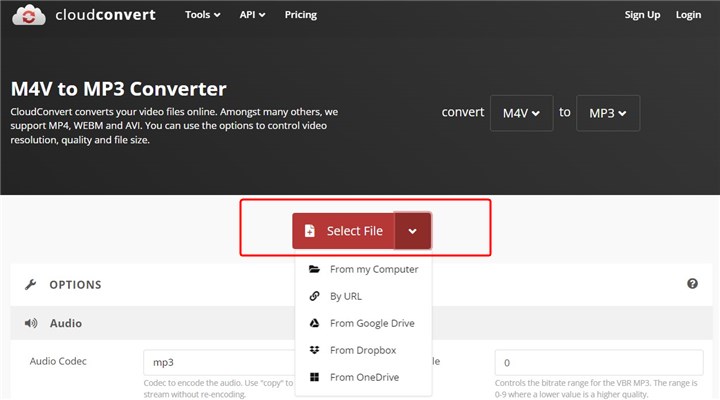This screenshot has width=720, height=400.
Task: Choose the Google Drive icon in the list
Action: pyautogui.click(x=314, y=323)
